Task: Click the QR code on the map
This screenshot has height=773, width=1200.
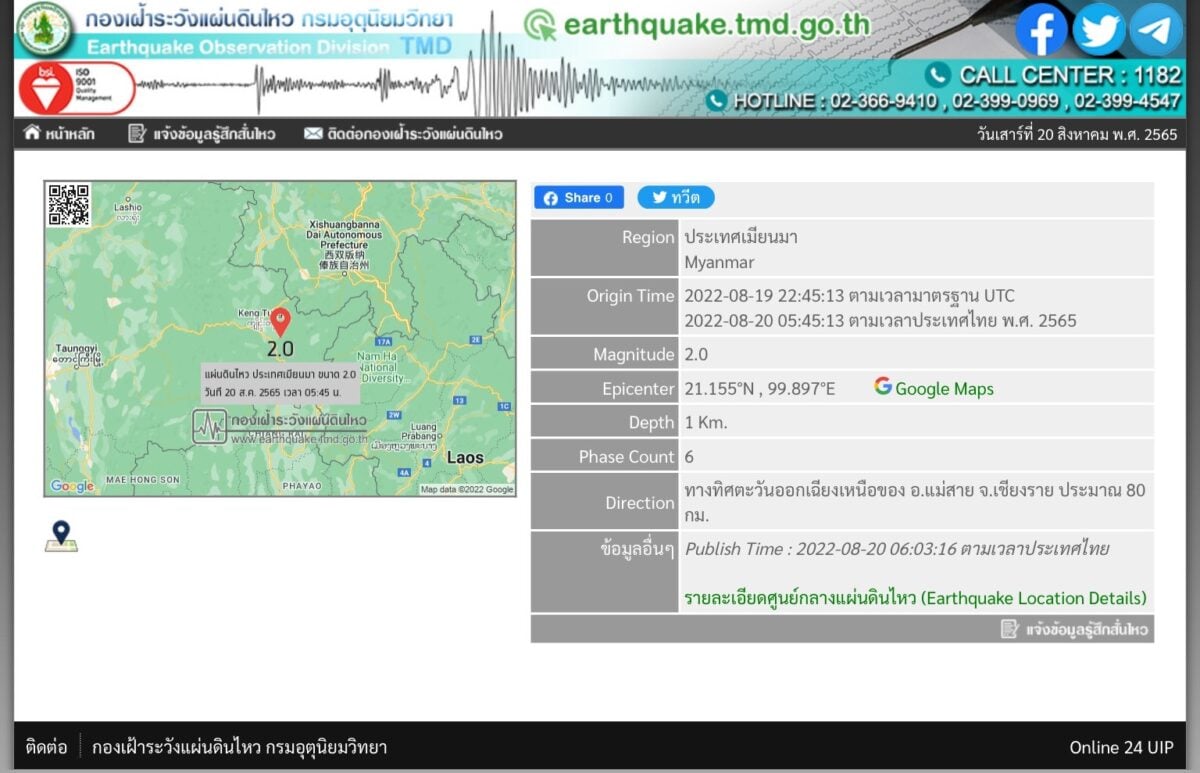Action: pyautogui.click(x=69, y=204)
